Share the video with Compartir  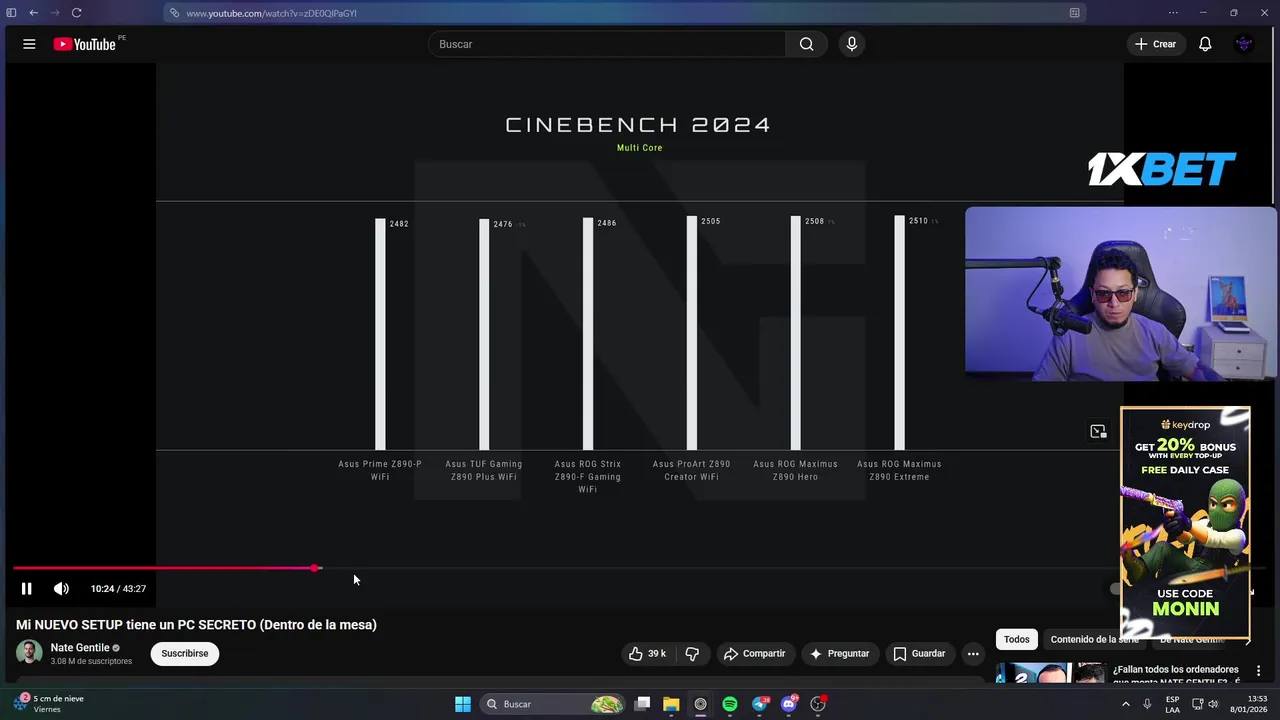click(755, 654)
